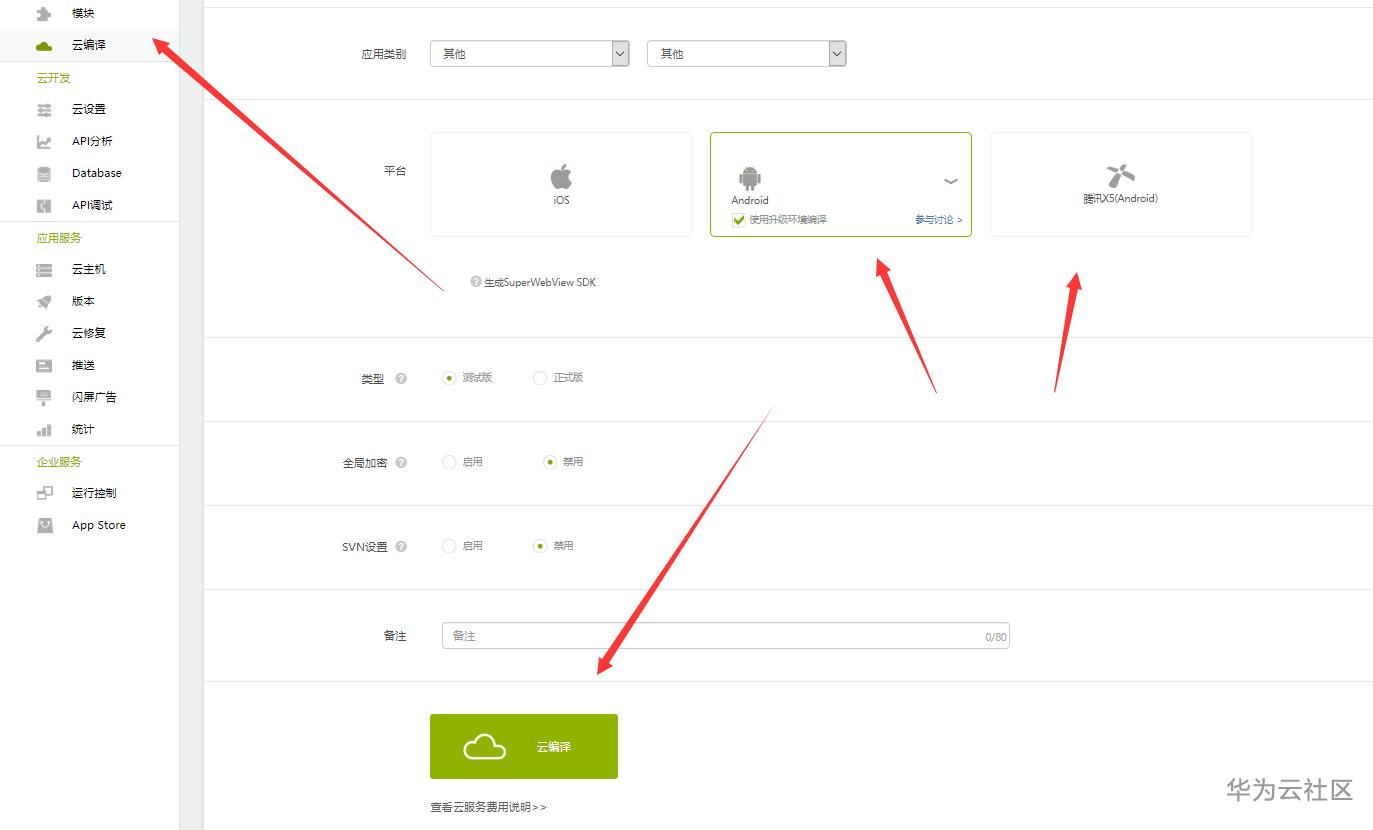
Task: Open the second 应用类别 dropdown
Action: 747,54
